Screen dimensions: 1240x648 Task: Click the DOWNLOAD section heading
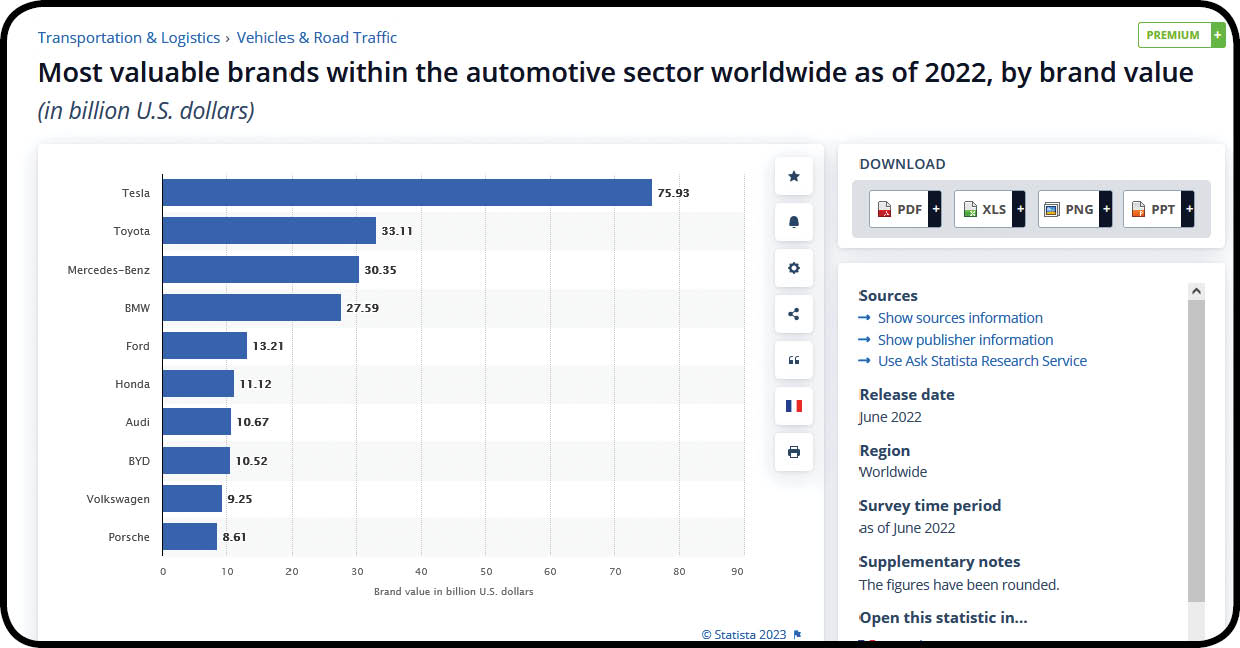902,164
